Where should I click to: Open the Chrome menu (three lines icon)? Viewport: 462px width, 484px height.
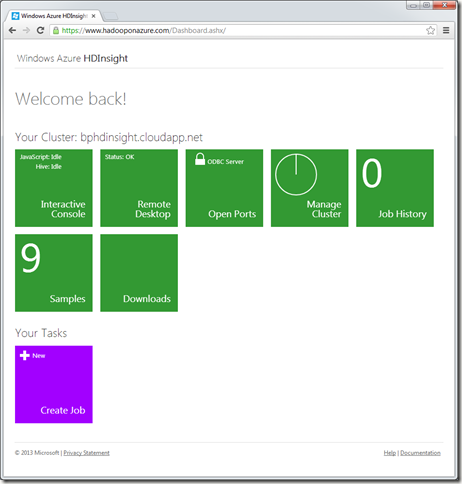[446, 30]
